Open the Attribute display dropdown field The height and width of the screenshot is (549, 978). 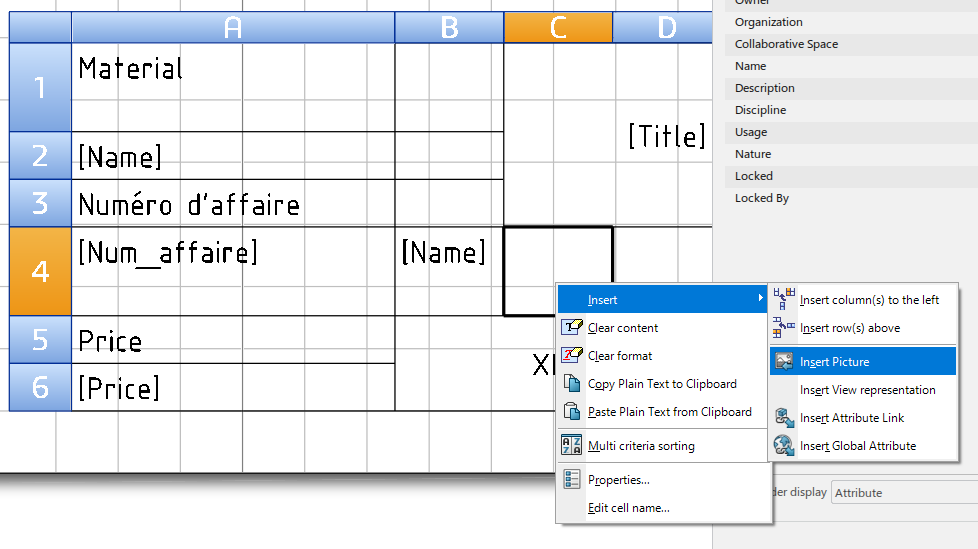tap(903, 492)
